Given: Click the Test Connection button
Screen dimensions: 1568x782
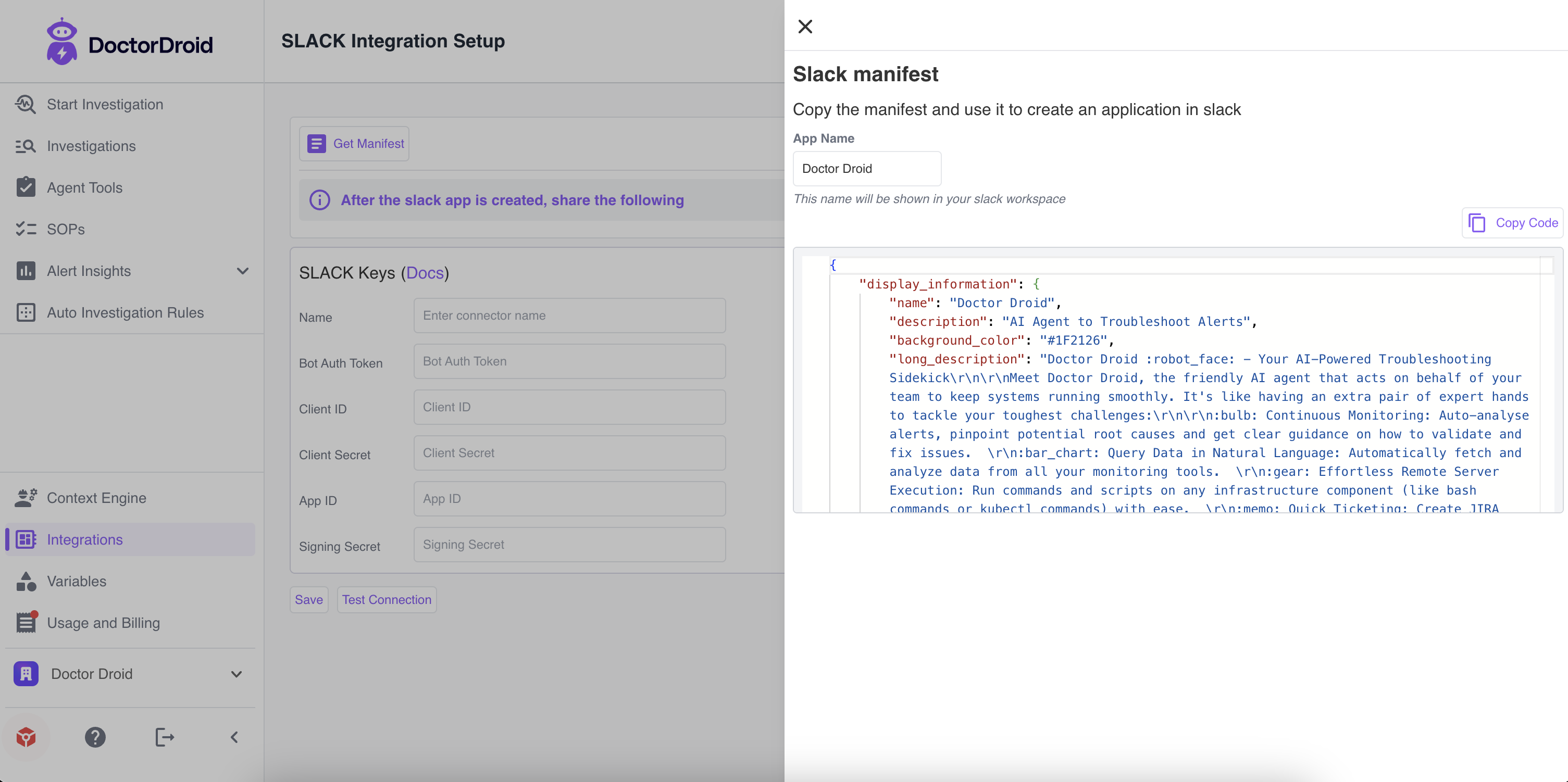Looking at the screenshot, I should [x=386, y=599].
